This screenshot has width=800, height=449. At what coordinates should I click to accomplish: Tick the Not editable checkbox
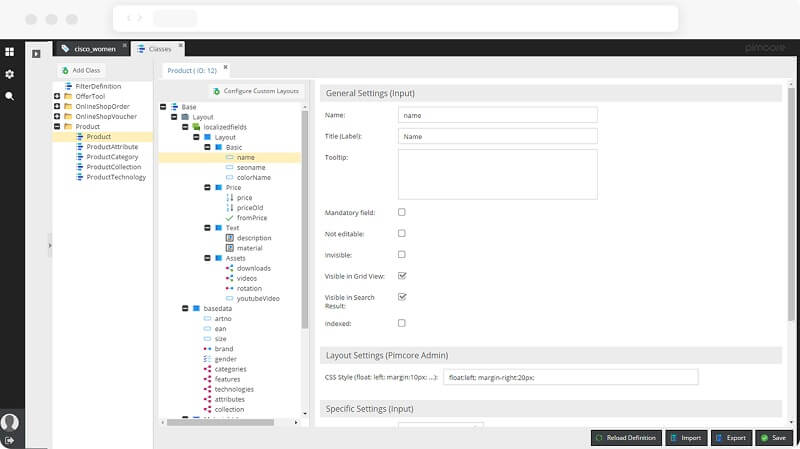pos(402,233)
